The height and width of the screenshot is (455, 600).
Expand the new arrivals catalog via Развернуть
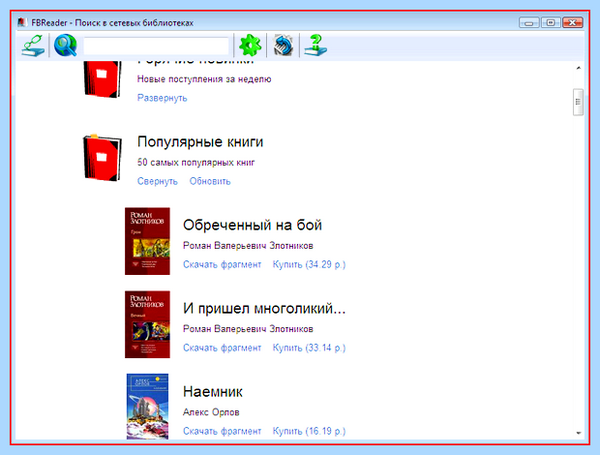click(162, 98)
